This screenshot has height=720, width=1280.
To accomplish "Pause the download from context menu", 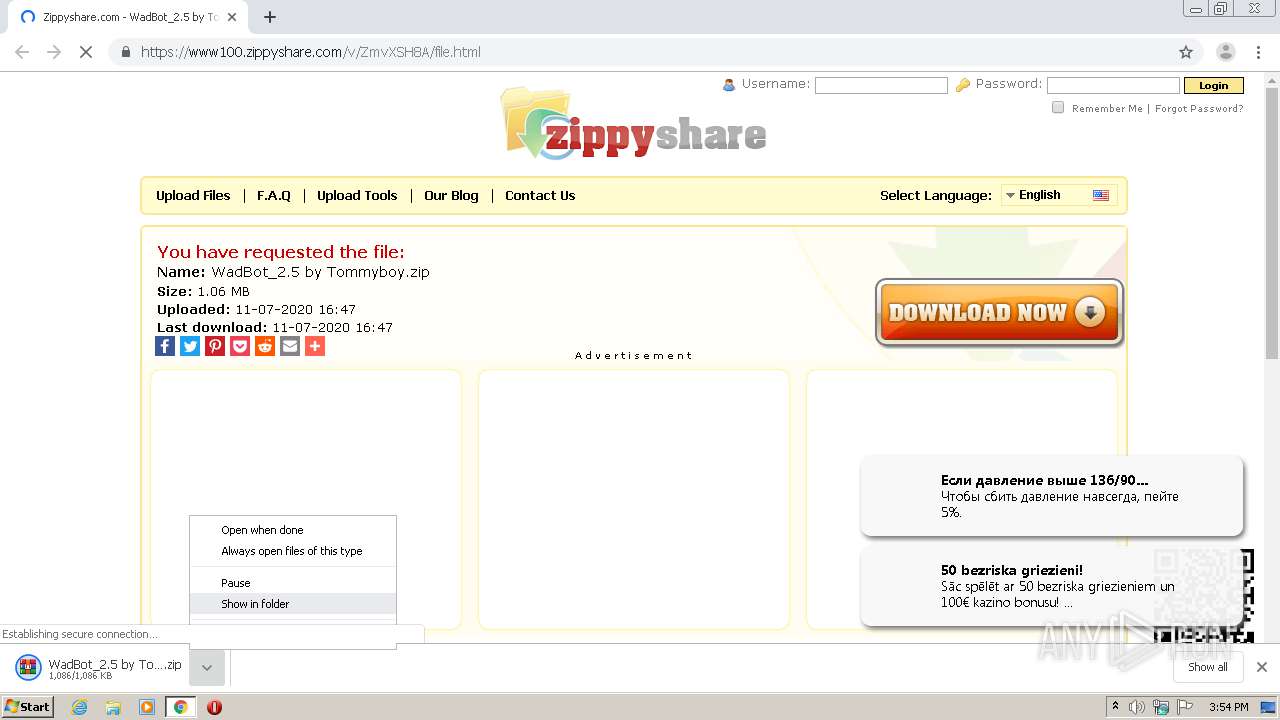I will coord(236,583).
